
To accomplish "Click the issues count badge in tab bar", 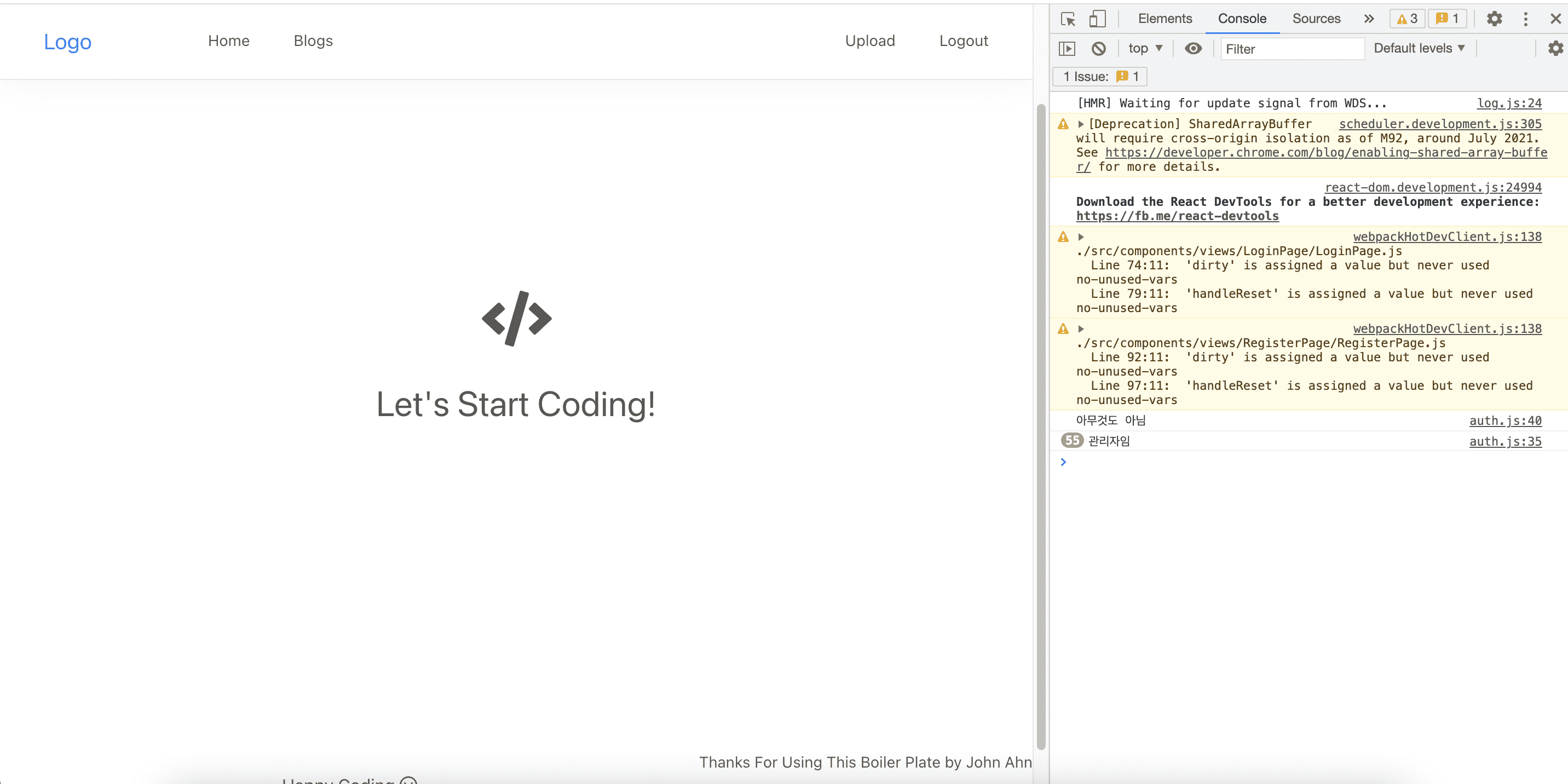I will click(1448, 19).
